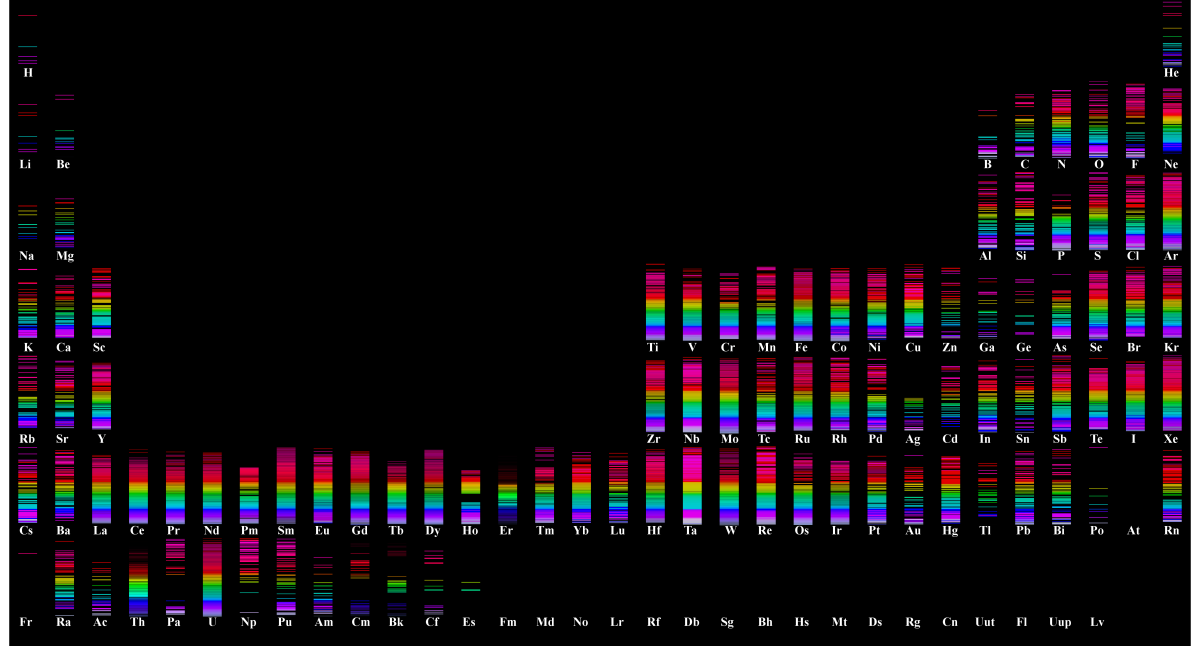
Task: Select the Oxygen element label
Action: point(1096,163)
